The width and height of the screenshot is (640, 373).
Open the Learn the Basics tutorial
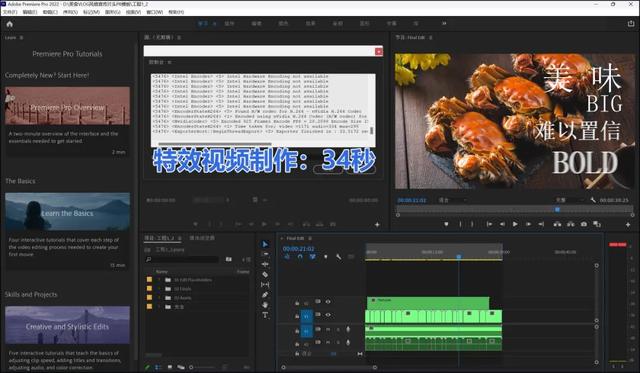[x=67, y=212]
